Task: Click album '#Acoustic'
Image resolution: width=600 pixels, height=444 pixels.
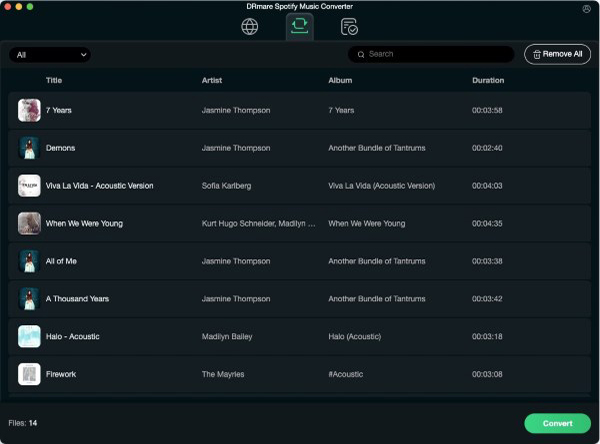Action: pyautogui.click(x=346, y=374)
